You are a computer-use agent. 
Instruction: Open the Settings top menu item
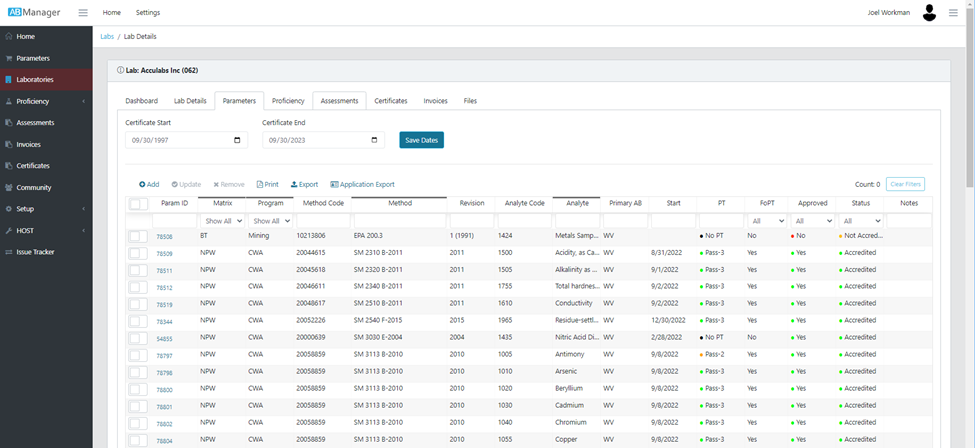click(148, 12)
